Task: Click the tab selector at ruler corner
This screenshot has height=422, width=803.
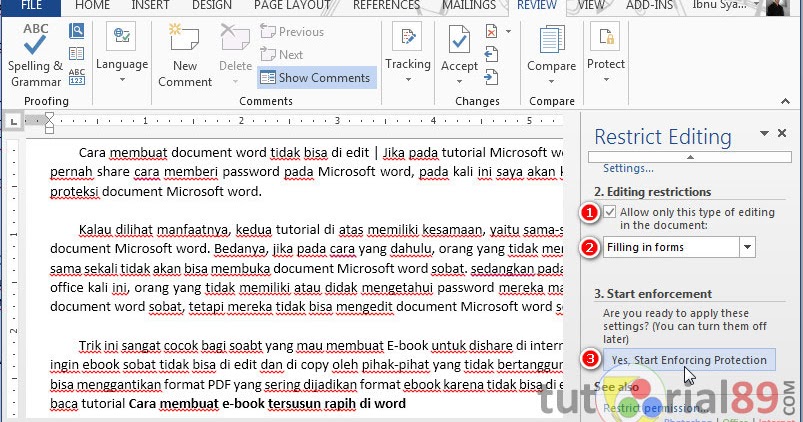Action: click(x=13, y=121)
